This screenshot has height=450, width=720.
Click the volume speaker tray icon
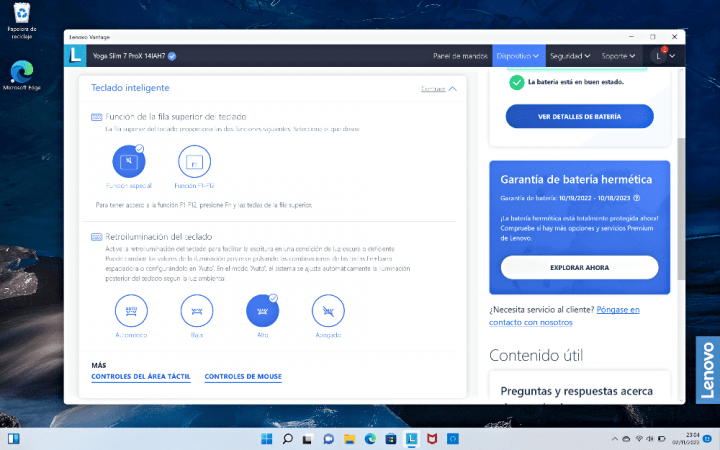pyautogui.click(x=650, y=439)
